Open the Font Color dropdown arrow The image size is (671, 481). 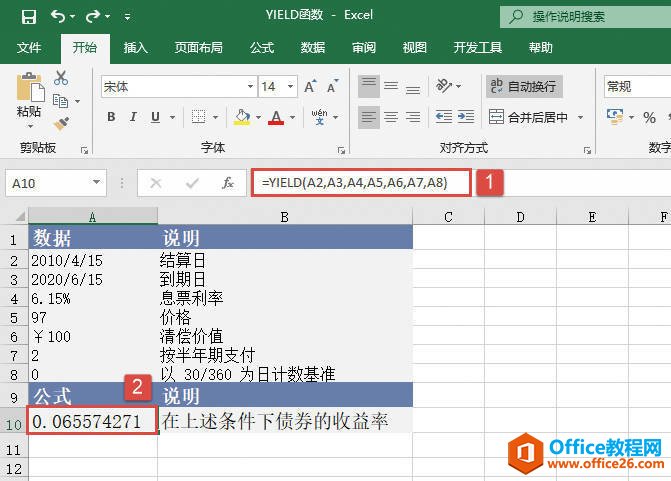(x=292, y=117)
